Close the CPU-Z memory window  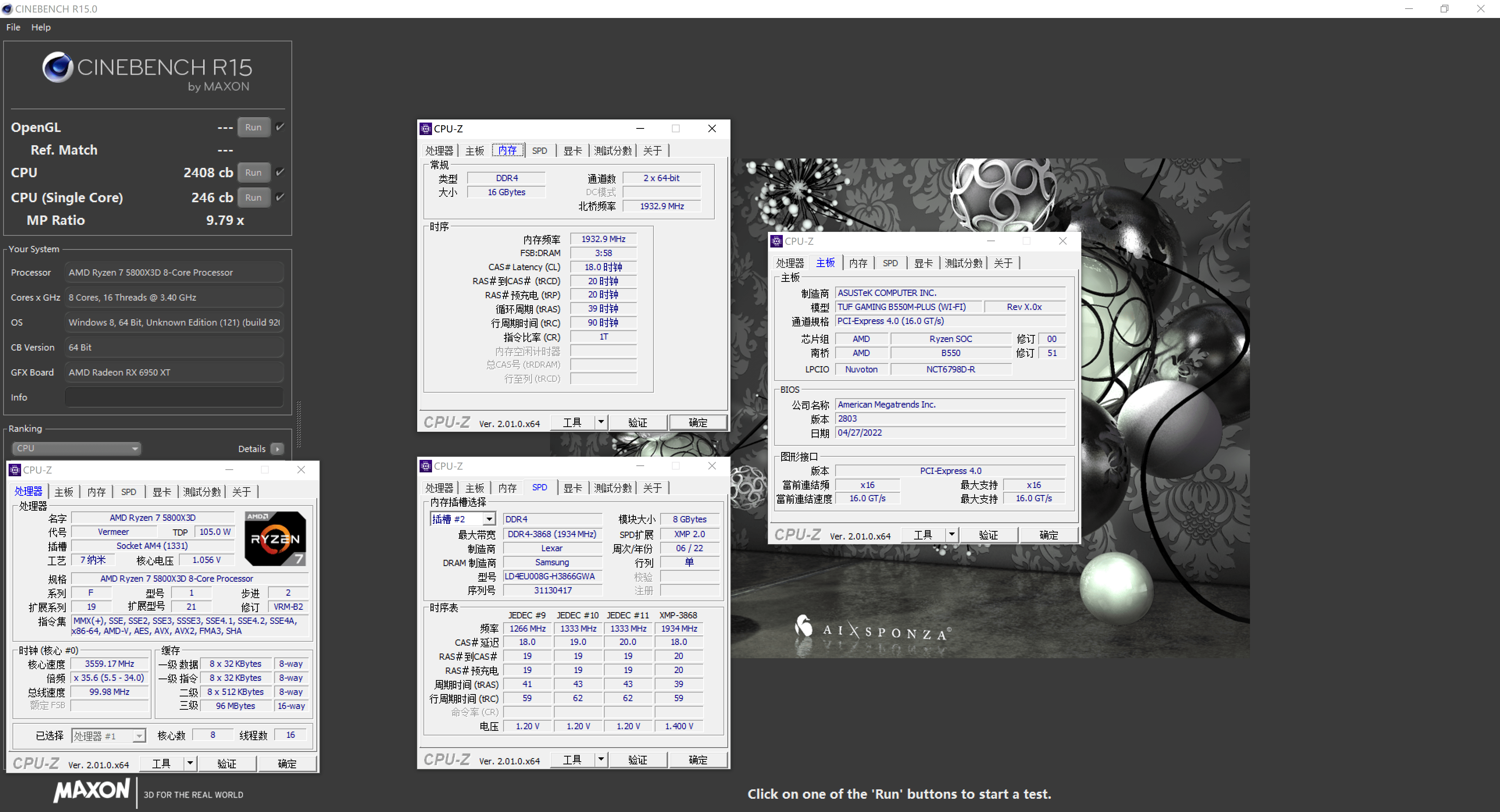[712, 129]
